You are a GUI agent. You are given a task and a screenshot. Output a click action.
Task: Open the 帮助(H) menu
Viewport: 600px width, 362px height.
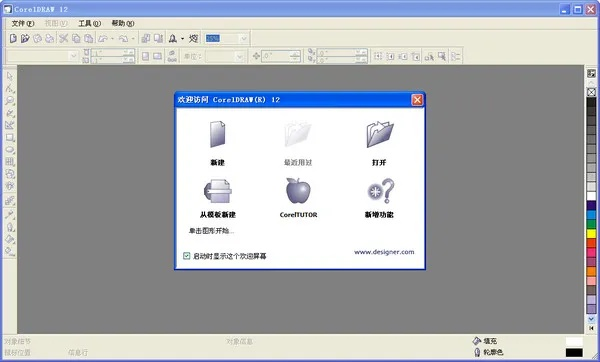pos(123,23)
